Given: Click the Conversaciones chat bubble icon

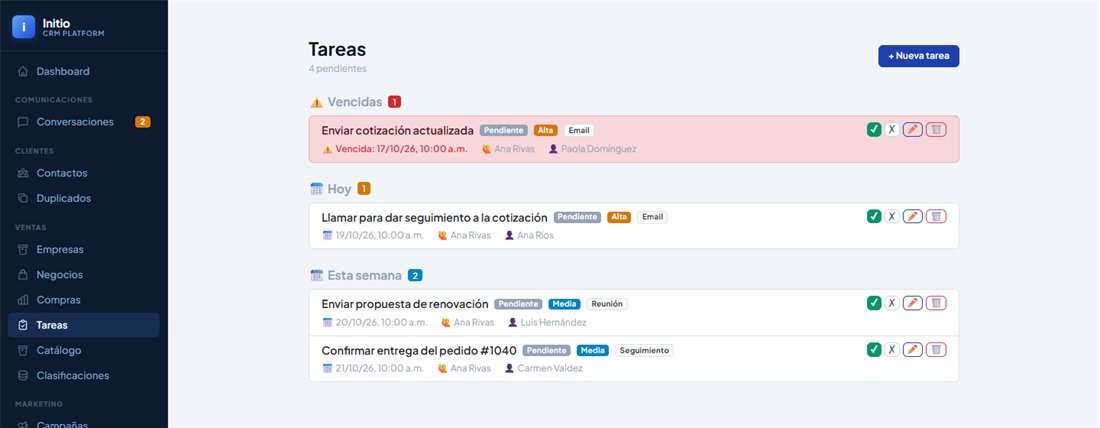Looking at the screenshot, I should pyautogui.click(x=23, y=121).
